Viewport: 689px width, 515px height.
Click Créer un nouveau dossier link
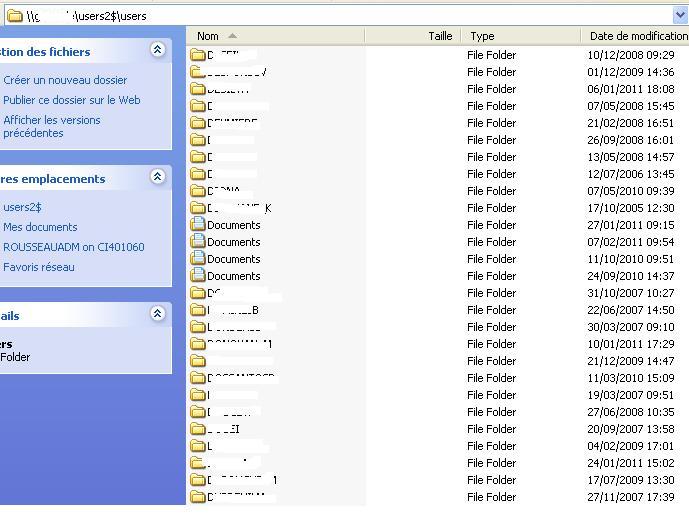pyautogui.click(x=65, y=80)
